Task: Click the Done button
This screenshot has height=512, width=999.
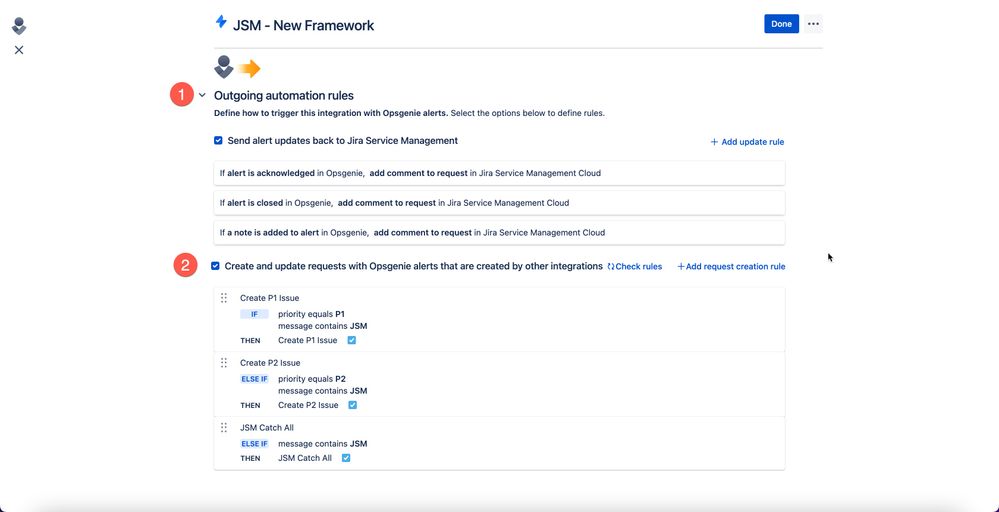Action: (x=781, y=24)
